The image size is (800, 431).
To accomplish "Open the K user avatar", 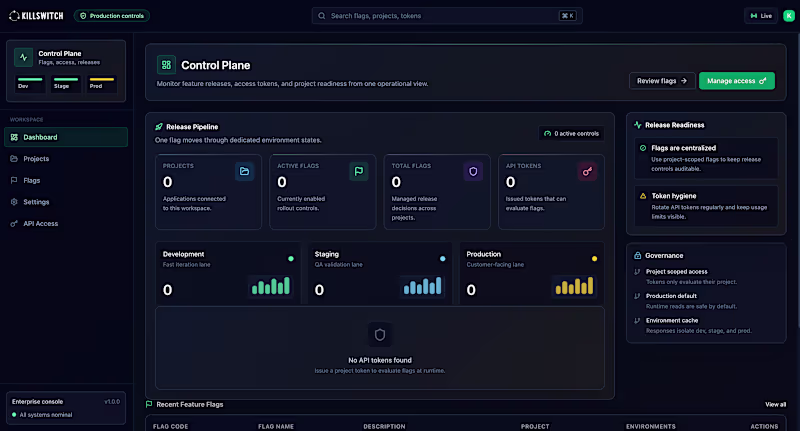I will point(789,16).
